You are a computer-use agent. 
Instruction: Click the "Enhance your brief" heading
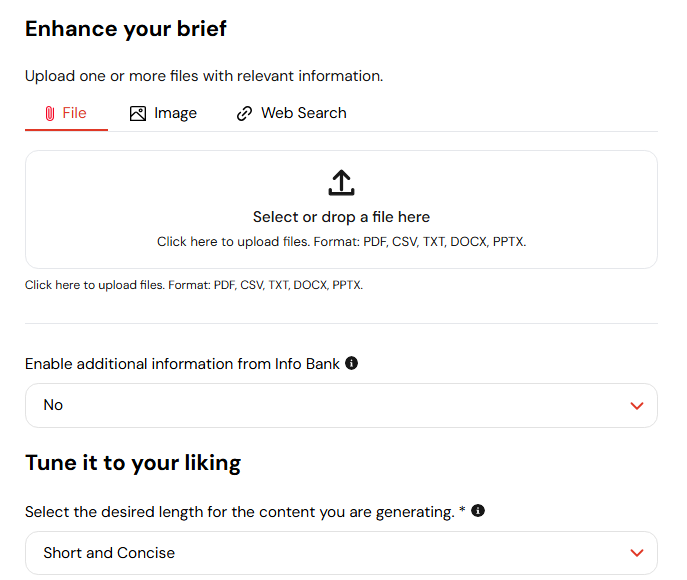tap(126, 29)
